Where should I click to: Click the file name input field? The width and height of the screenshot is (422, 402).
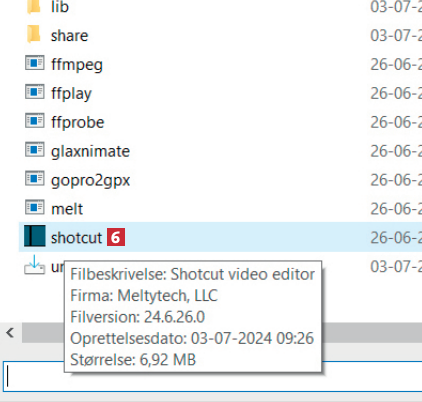click(35, 376)
